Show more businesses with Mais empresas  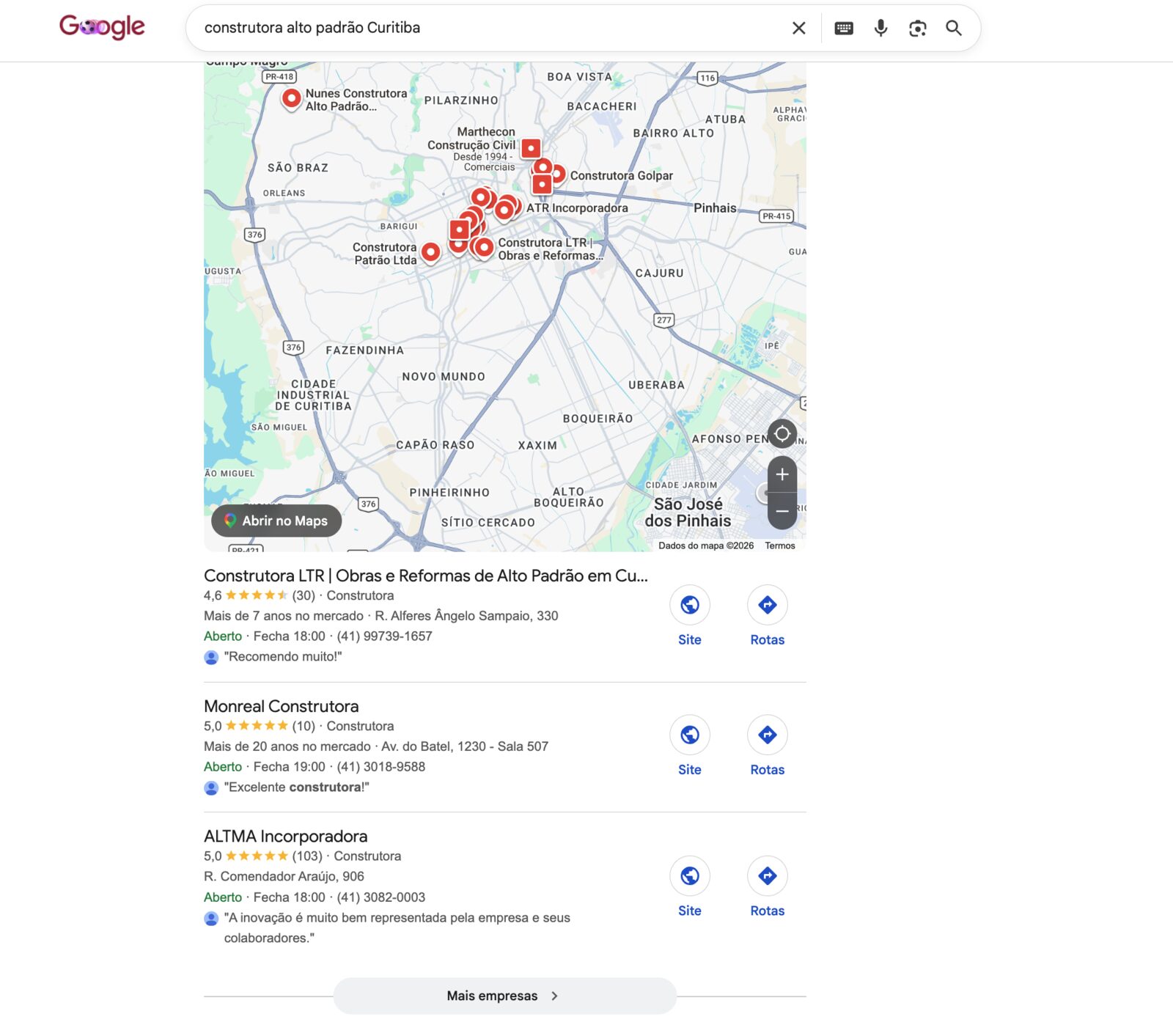505,996
